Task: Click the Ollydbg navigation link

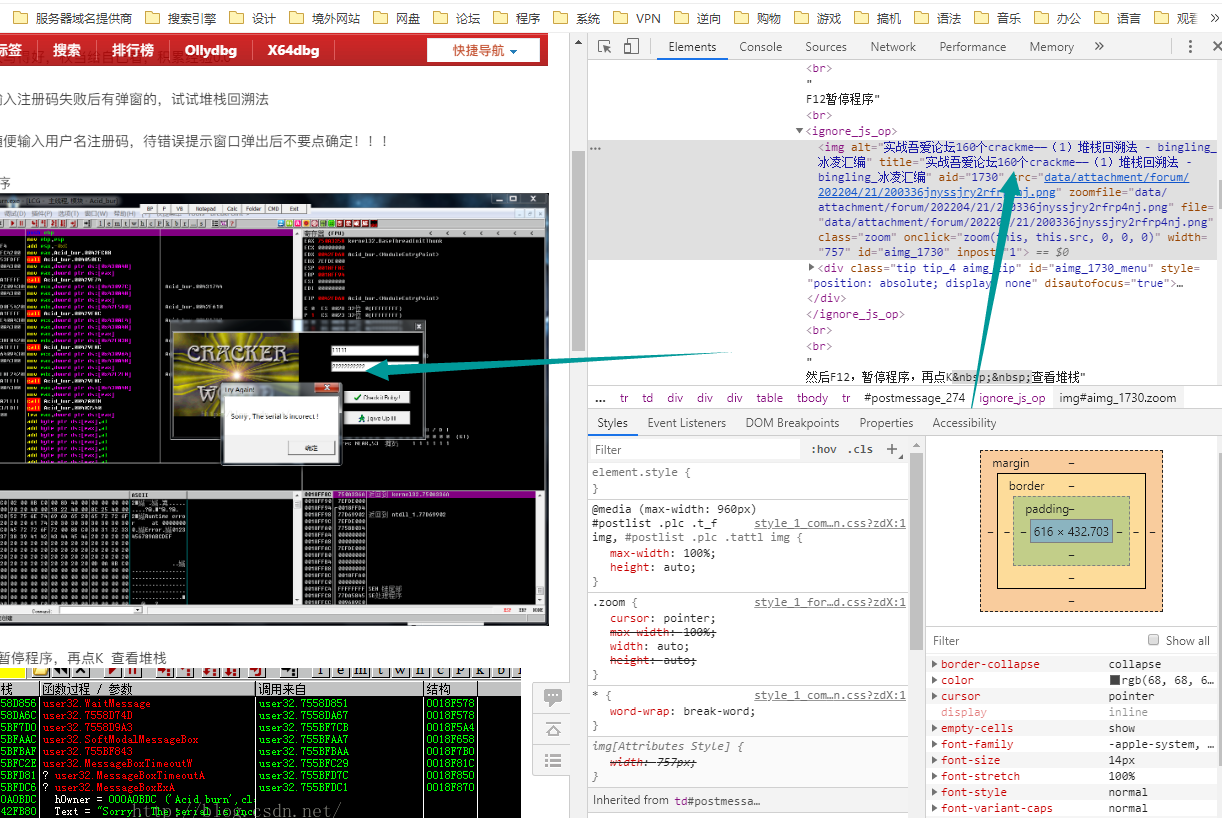Action: pos(211,51)
